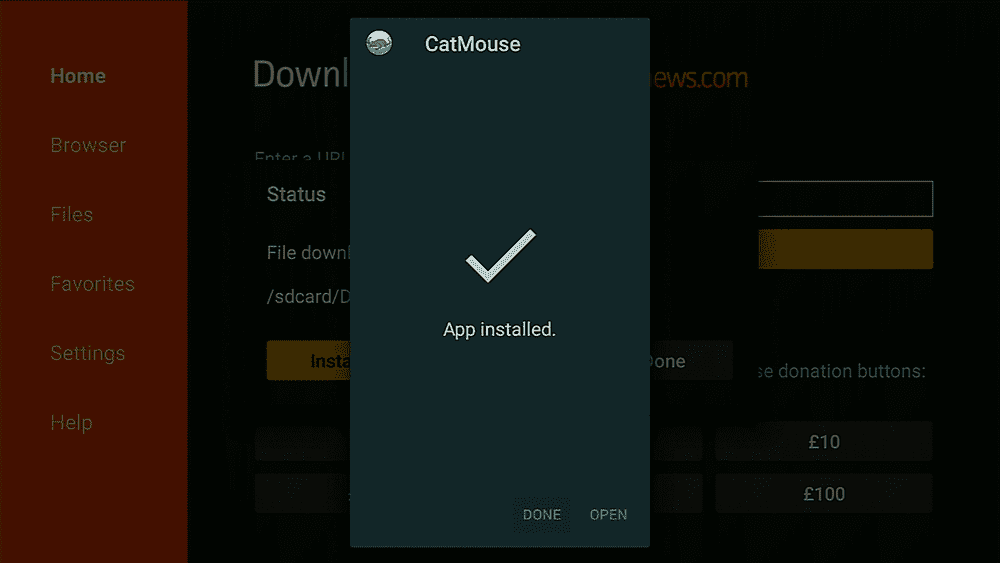
Task: Open the Settings menu item
Action: (87, 353)
